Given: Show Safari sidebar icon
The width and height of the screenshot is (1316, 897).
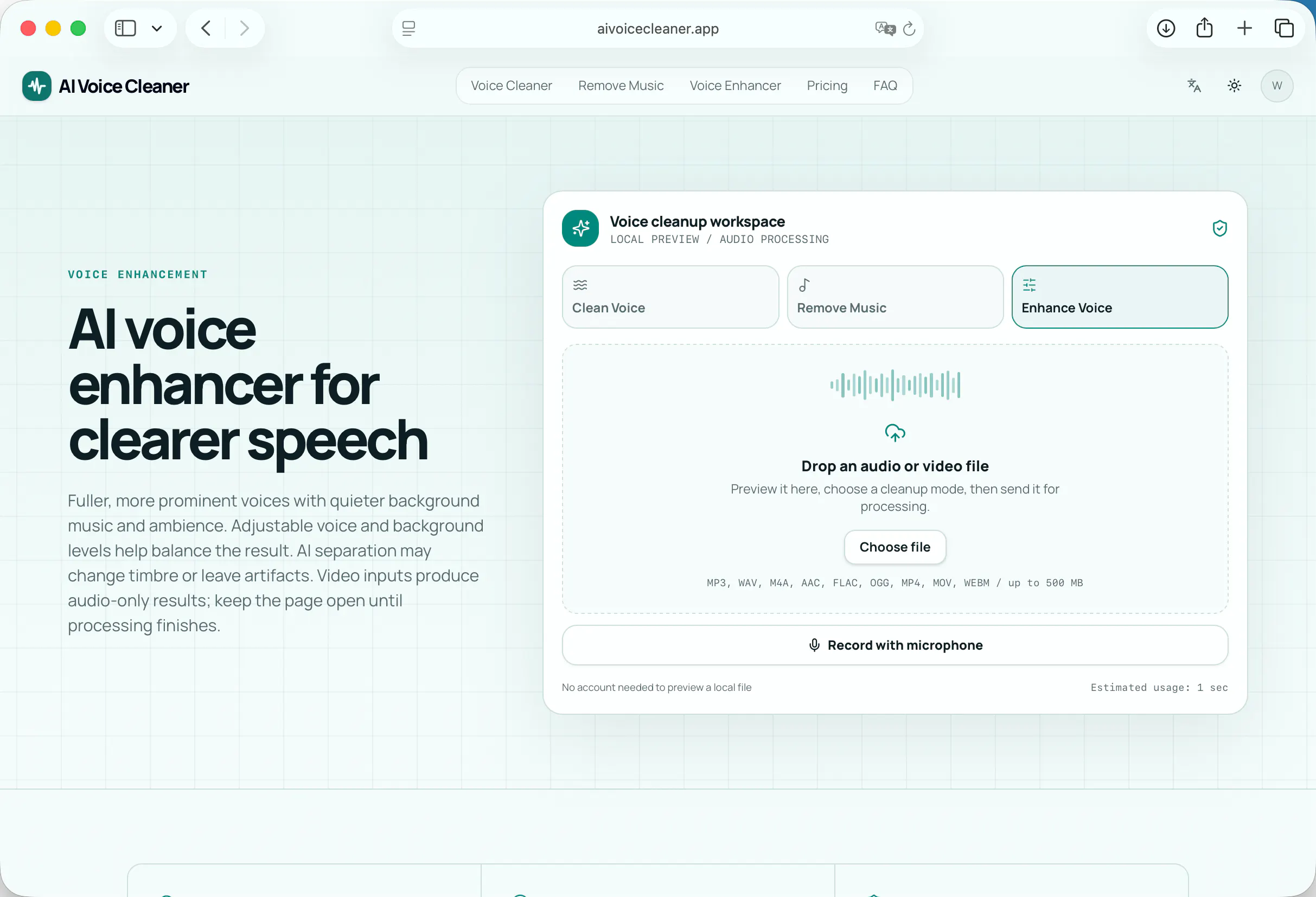Looking at the screenshot, I should click(x=125, y=28).
